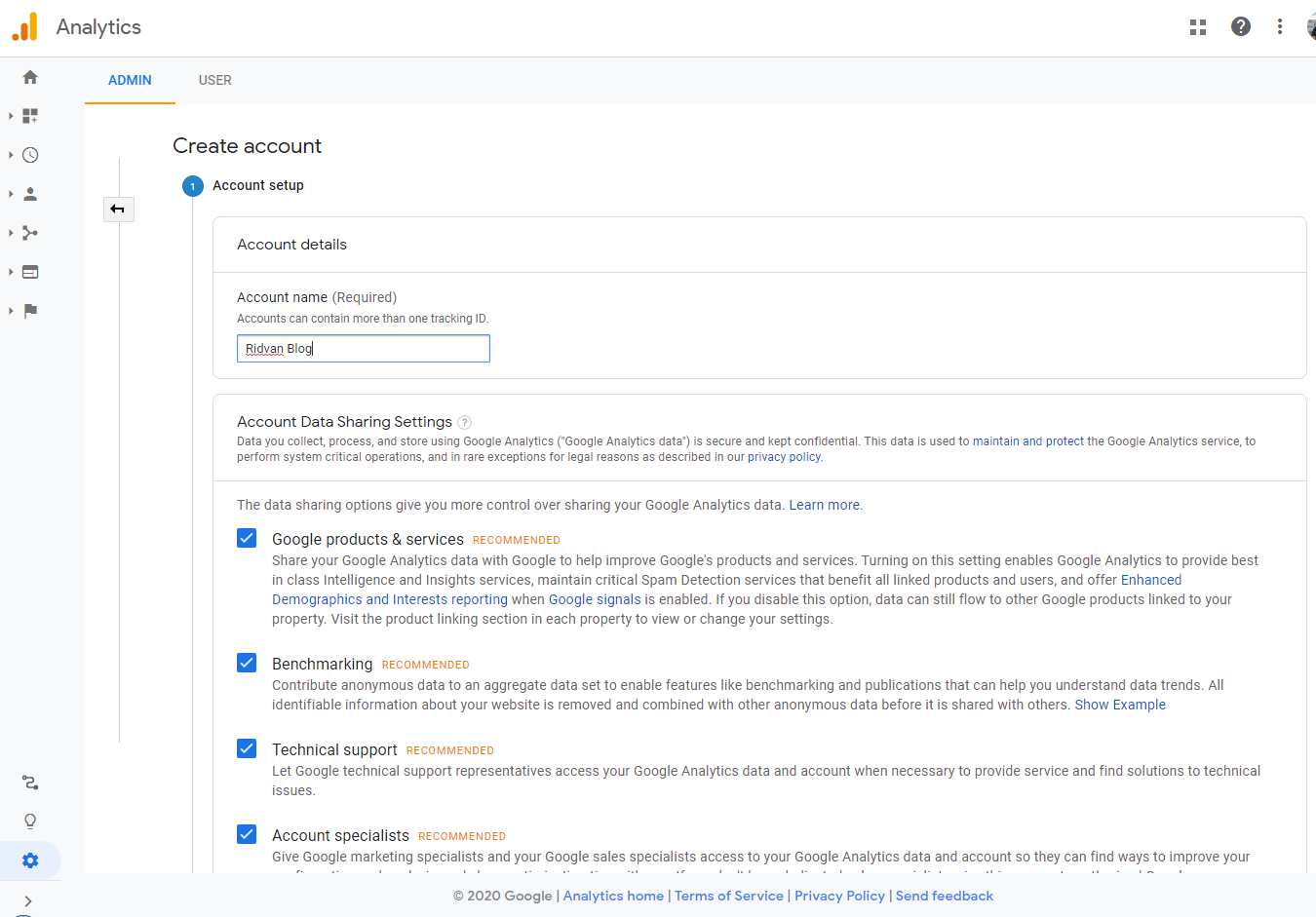Open the Help question mark icon
The width and height of the screenshot is (1316, 917).
[1241, 27]
